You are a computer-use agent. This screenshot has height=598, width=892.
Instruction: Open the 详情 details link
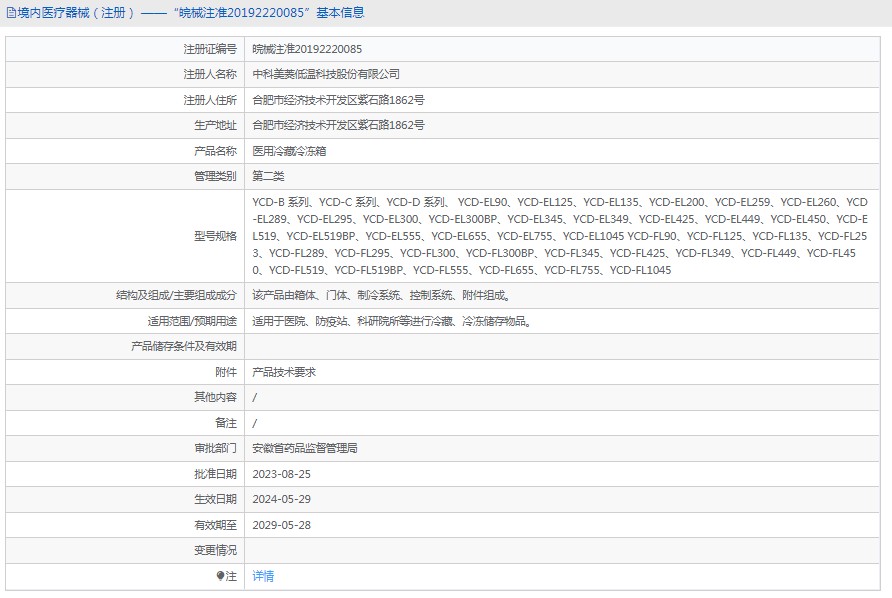point(263,576)
